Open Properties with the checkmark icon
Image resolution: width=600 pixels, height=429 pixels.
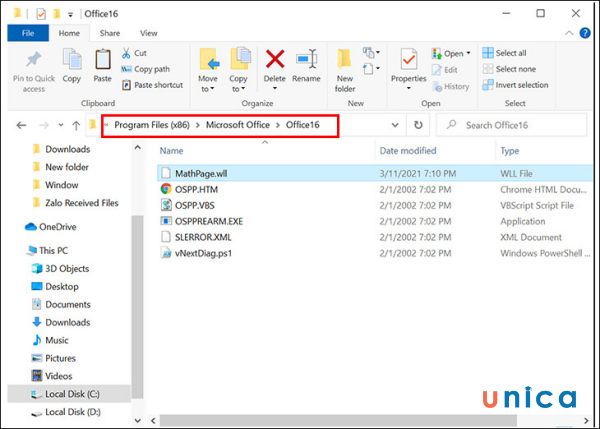[x=408, y=62]
